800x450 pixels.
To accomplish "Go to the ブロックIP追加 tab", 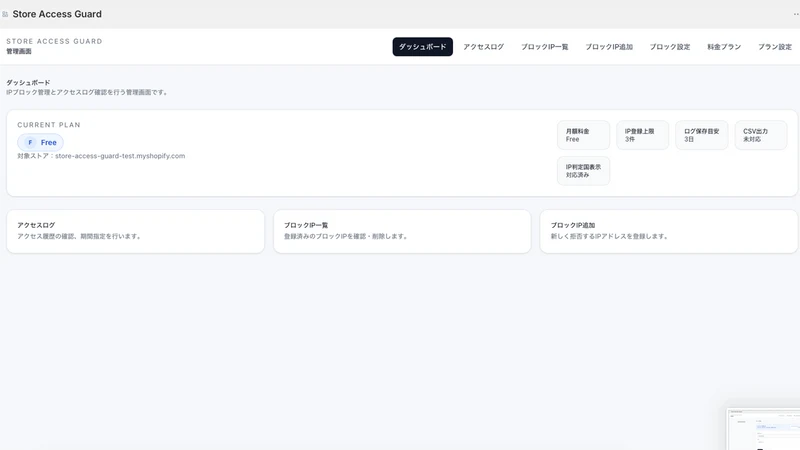I will coord(609,46).
